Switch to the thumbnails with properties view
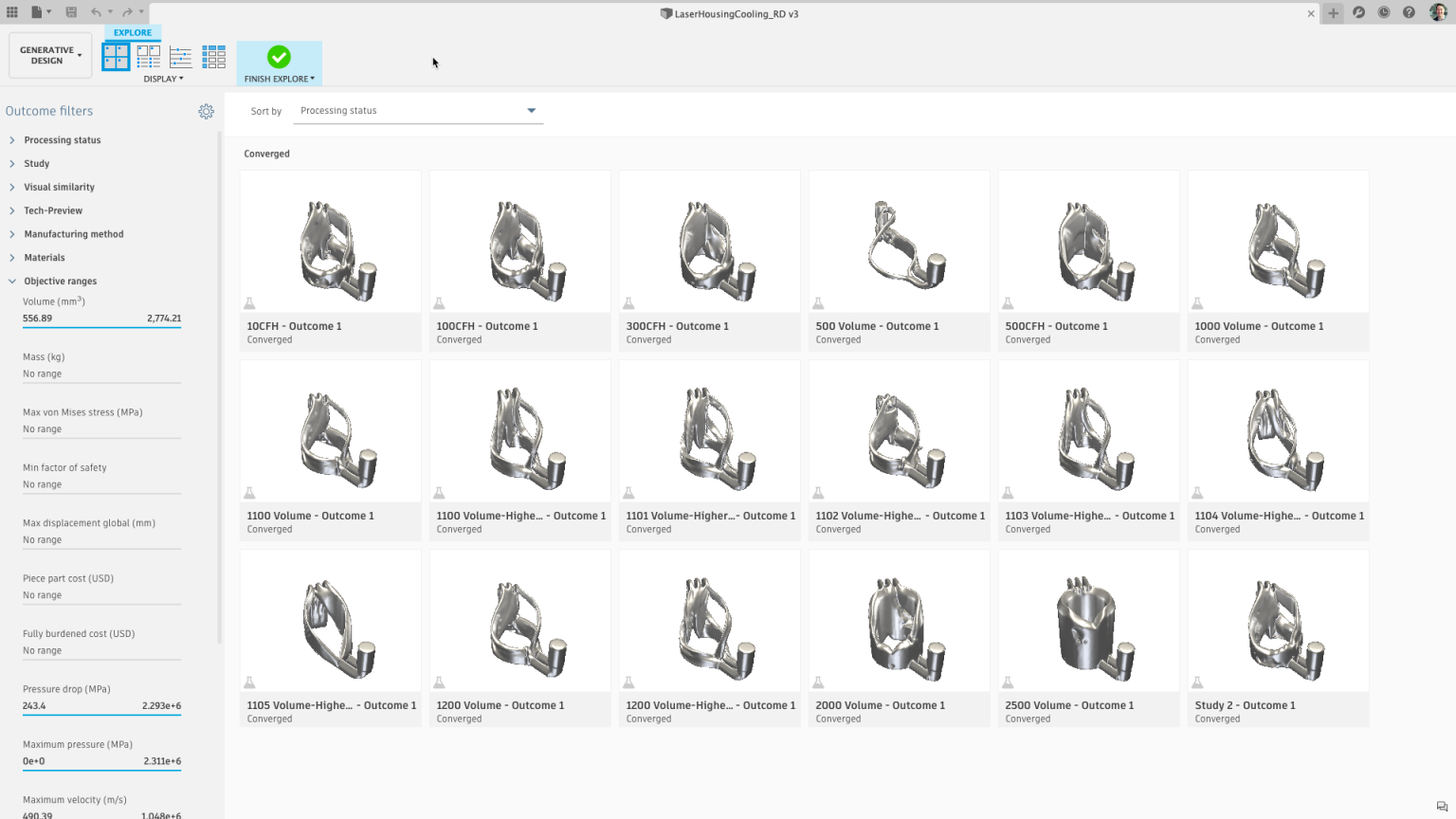 [148, 56]
